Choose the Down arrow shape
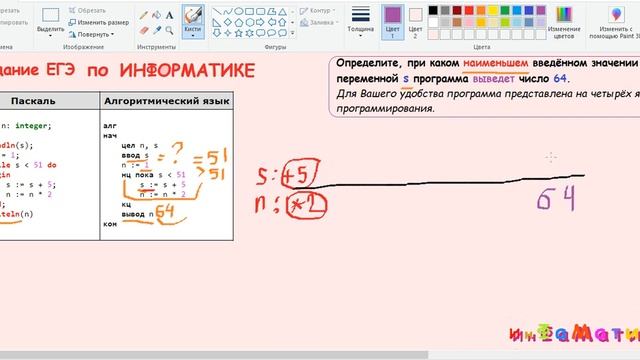Image resolution: width=640 pixels, height=360 pixels. pos(217,33)
